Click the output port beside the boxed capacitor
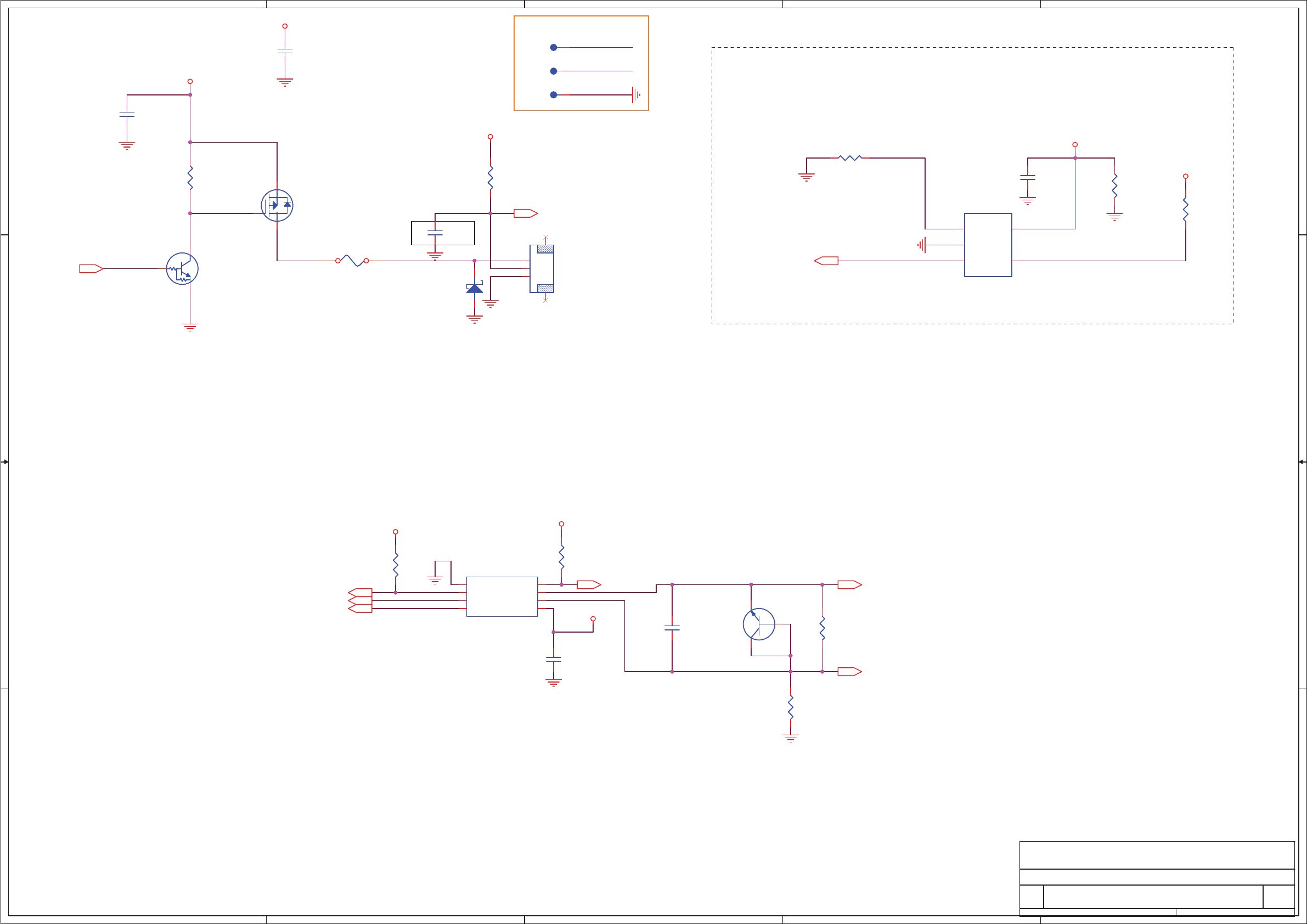This screenshot has height=924, width=1307. click(x=525, y=213)
